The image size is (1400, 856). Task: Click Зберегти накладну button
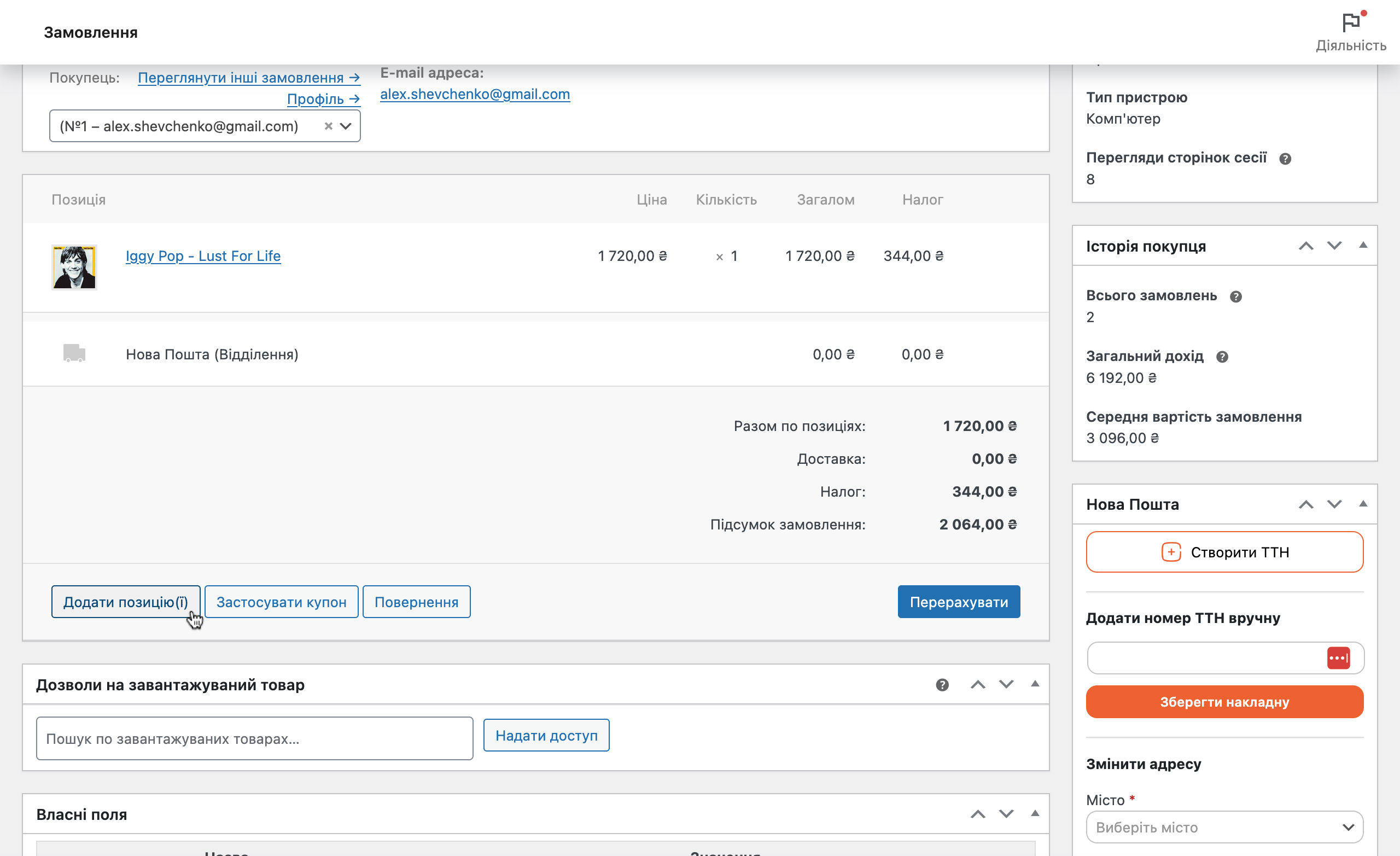1224,702
